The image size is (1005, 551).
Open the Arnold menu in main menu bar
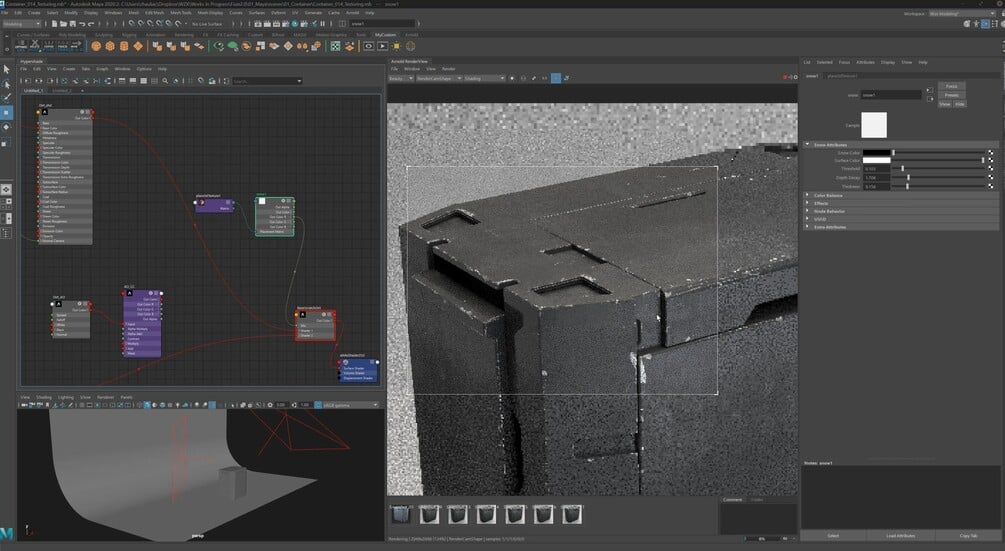point(351,12)
